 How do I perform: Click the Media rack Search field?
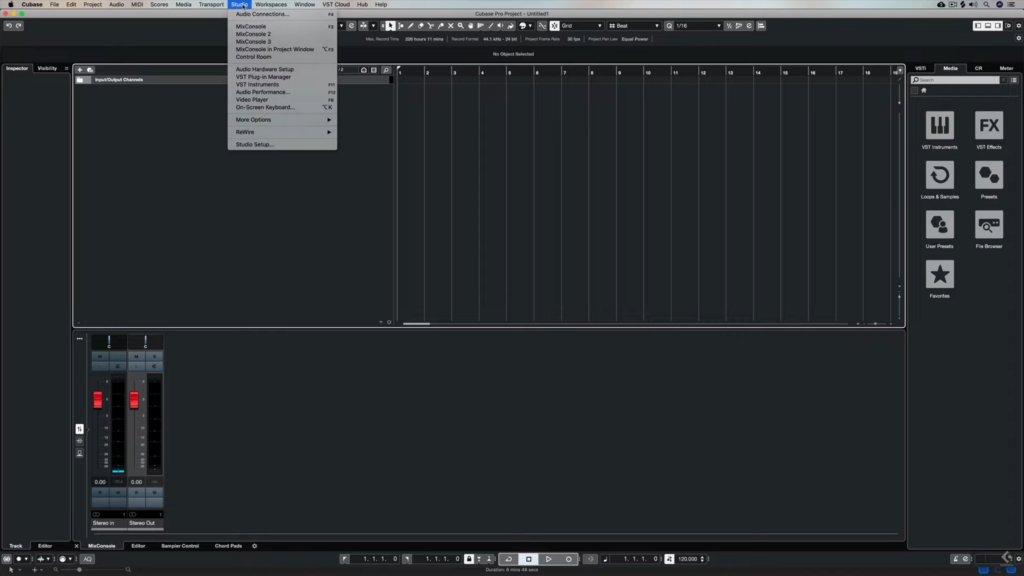[955, 80]
